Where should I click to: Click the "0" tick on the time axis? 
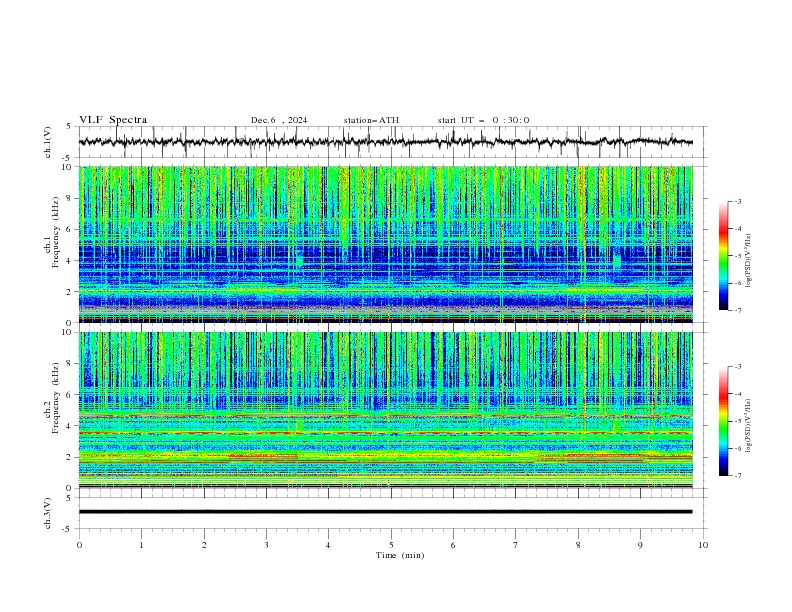pyautogui.click(x=79, y=545)
